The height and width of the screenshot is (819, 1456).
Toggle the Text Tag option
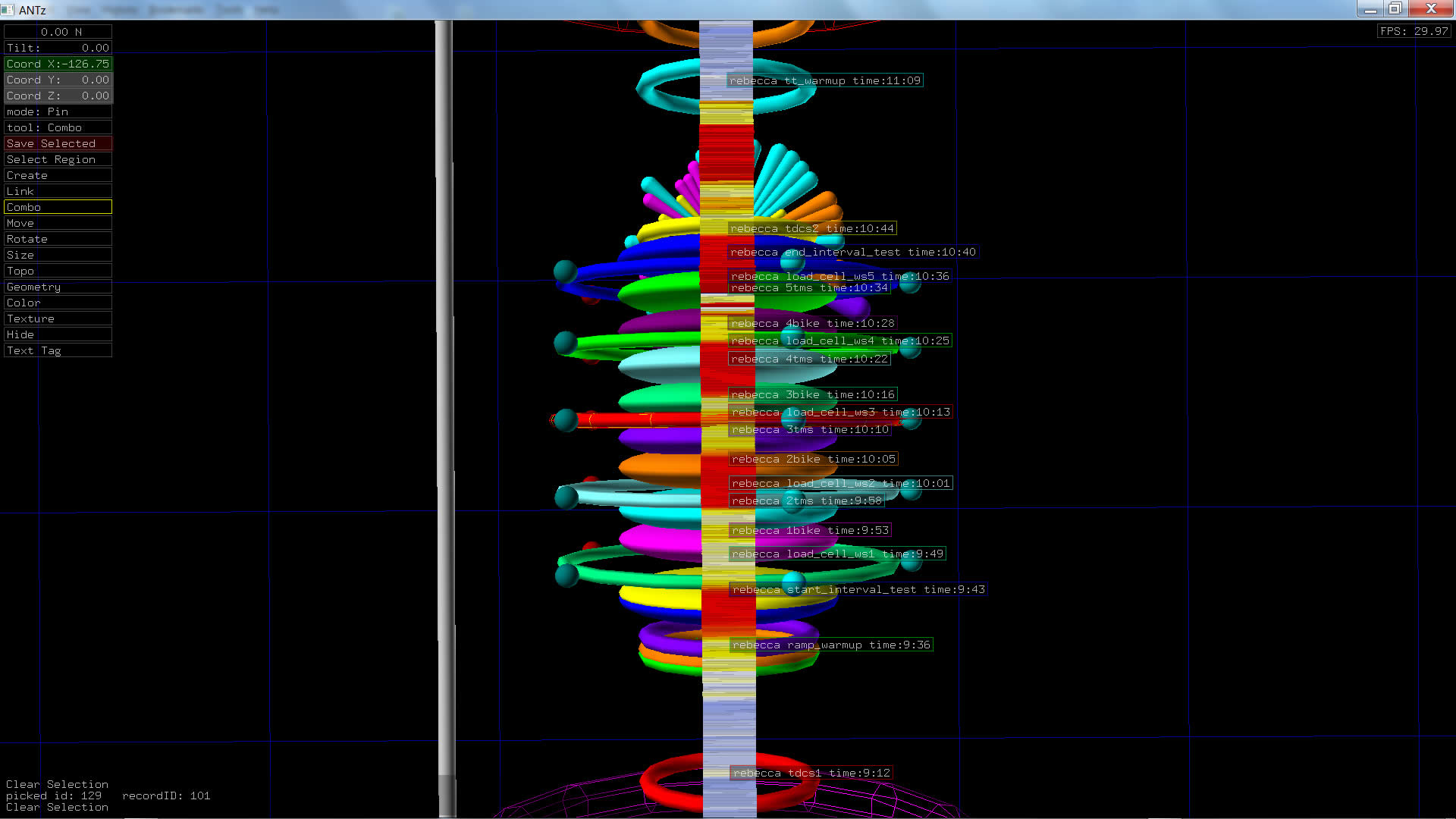click(x=58, y=350)
